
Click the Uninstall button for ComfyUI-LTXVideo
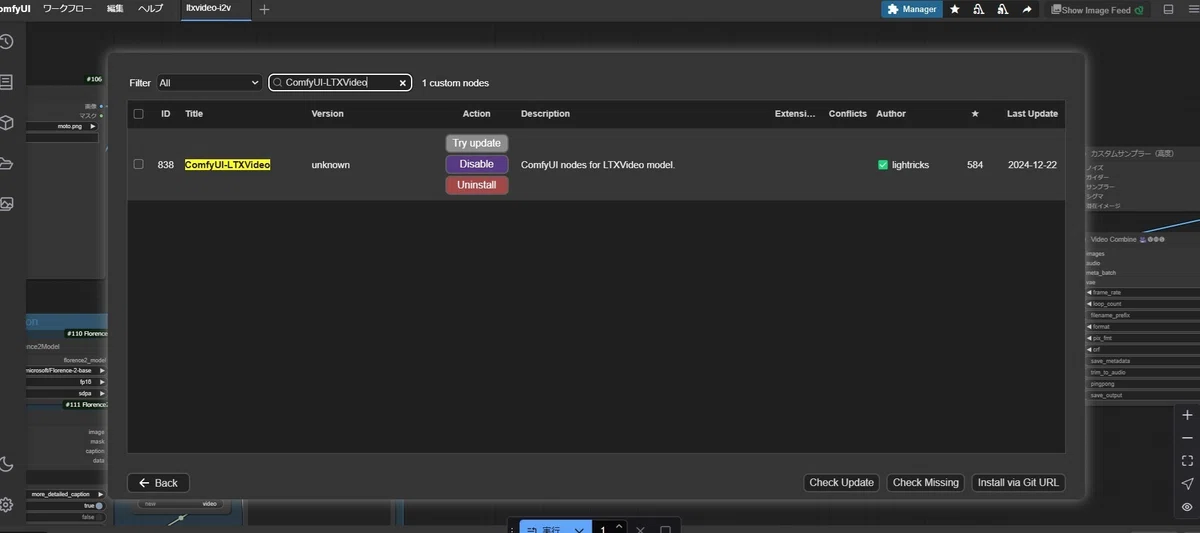(477, 185)
